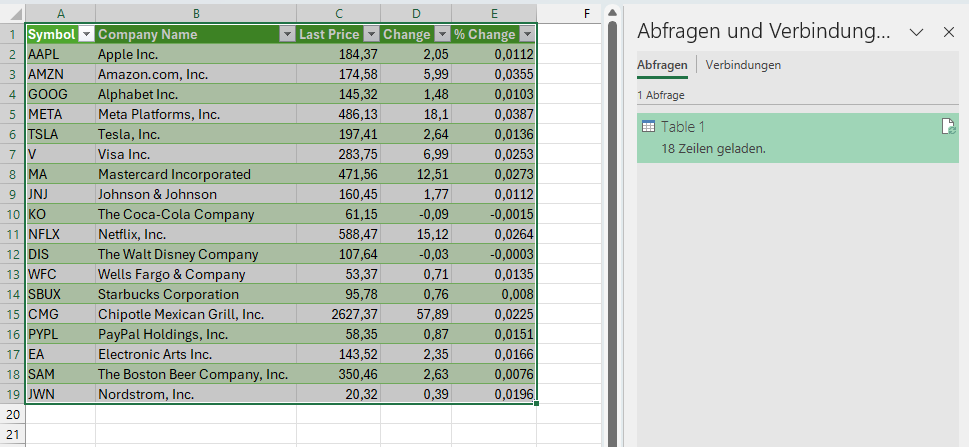The width and height of the screenshot is (969, 447).
Task: Click the '1 Abfrage' count label
Action: [x=661, y=95]
